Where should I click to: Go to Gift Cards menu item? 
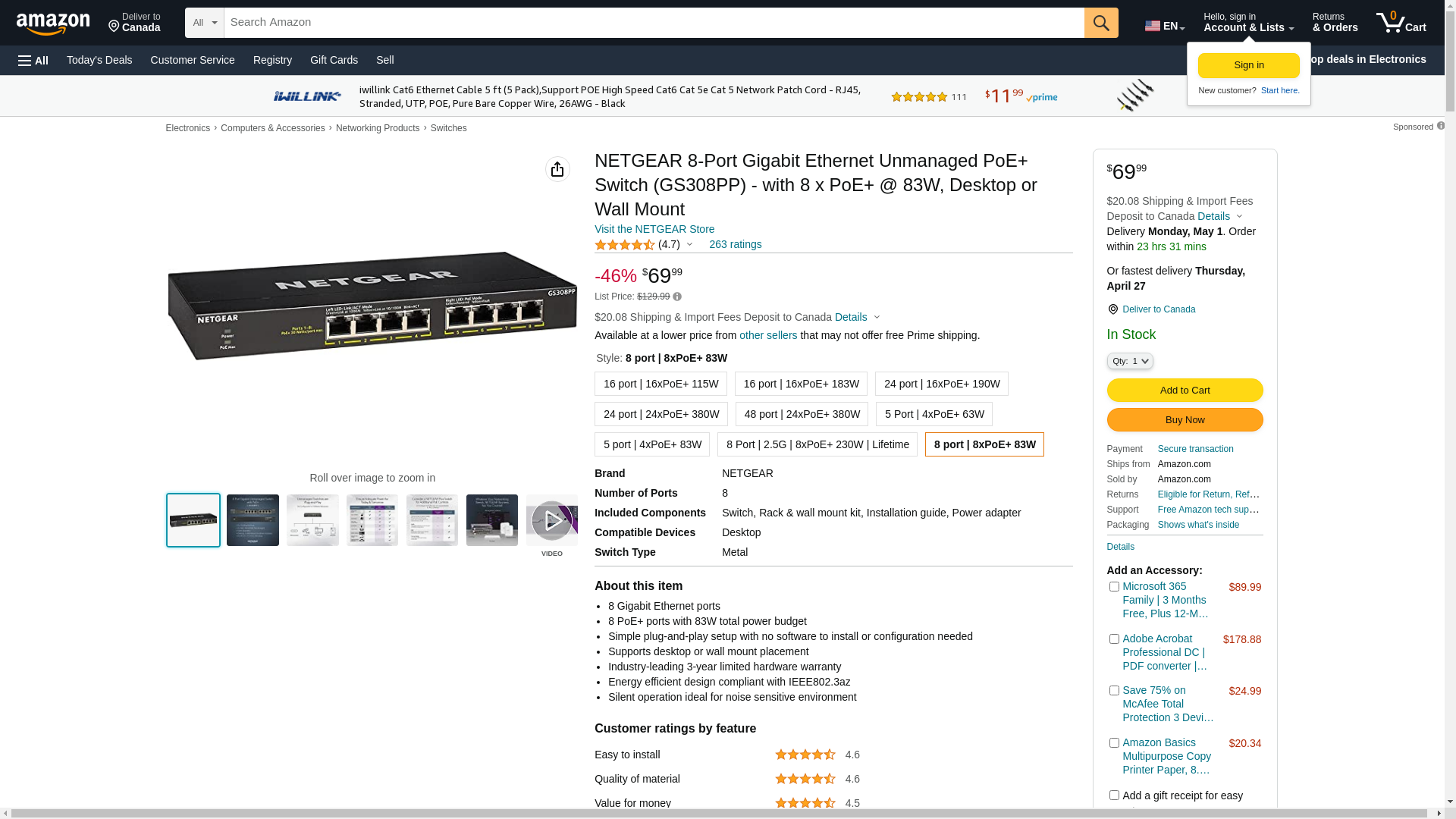[334, 60]
